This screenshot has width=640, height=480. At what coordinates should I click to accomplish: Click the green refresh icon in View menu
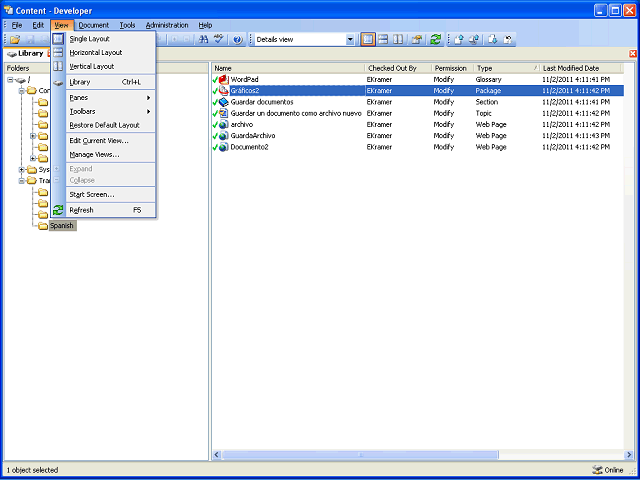tap(58, 210)
